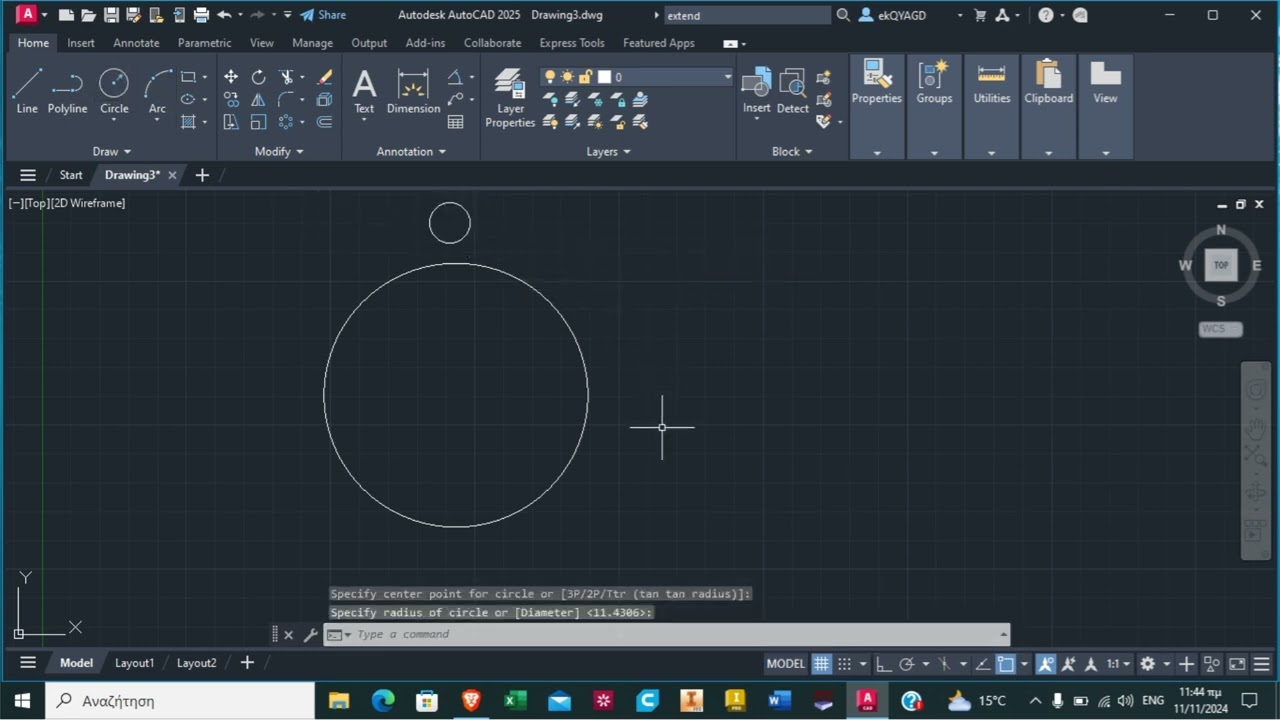The height and width of the screenshot is (720, 1280).
Task: Select the Circle tool in Draw panel
Action: point(114,91)
